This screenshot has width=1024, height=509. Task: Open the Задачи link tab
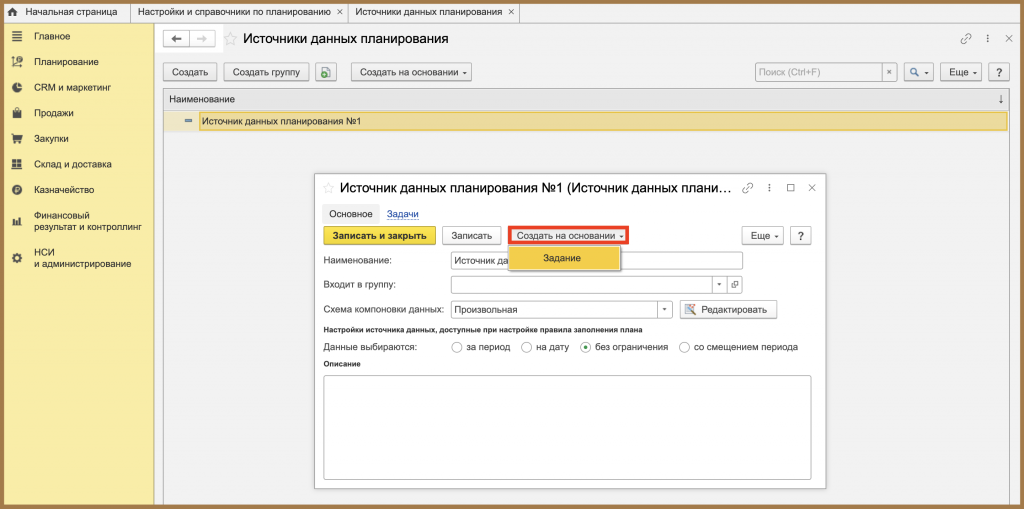(x=402, y=214)
